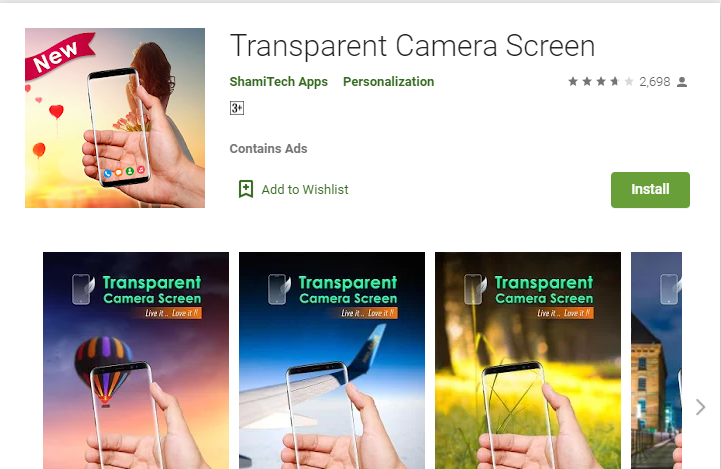This screenshot has width=721, height=469.
Task: Open the hot air balloon screenshot
Action: coord(136,360)
